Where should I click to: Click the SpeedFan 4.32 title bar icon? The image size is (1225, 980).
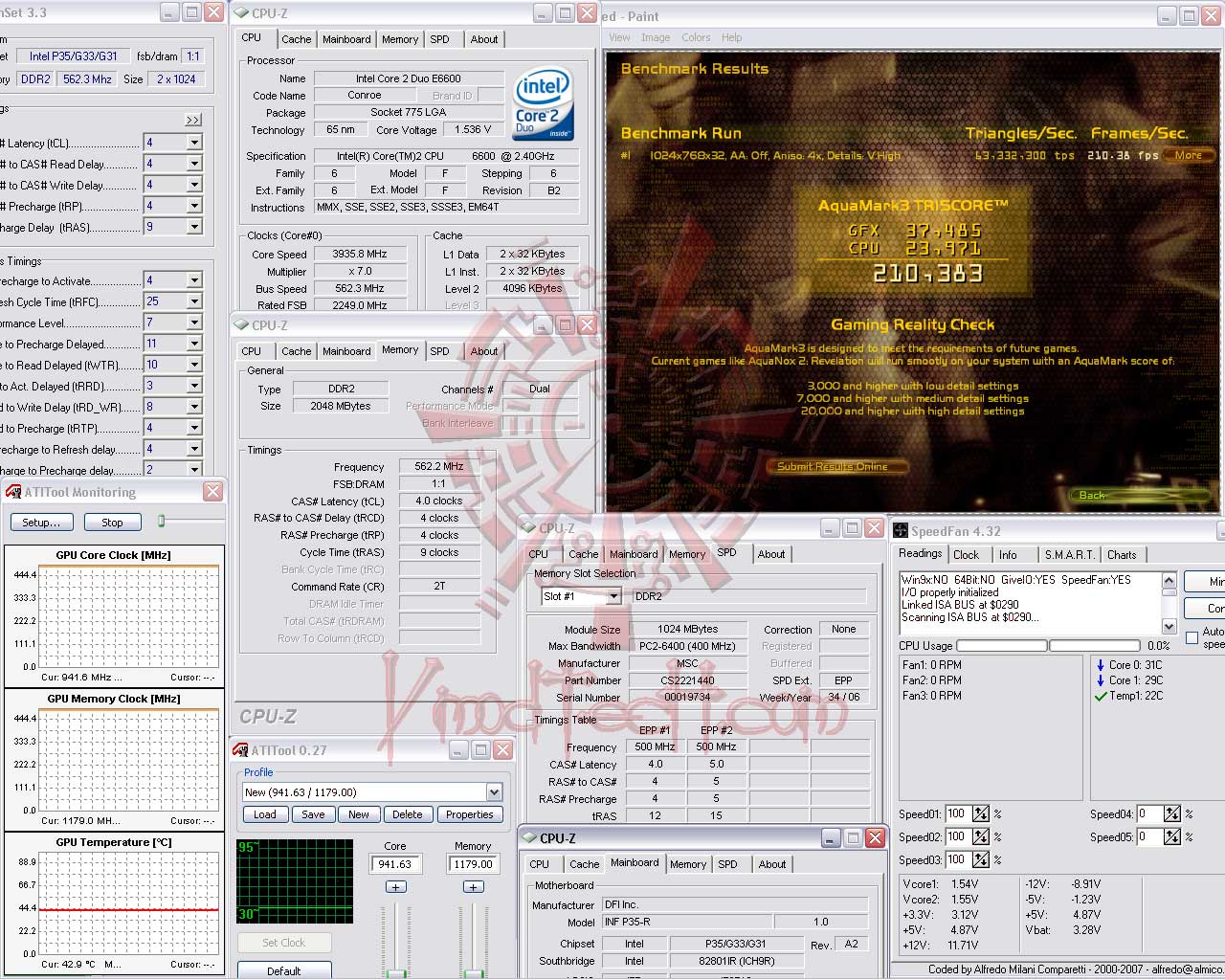point(901,531)
